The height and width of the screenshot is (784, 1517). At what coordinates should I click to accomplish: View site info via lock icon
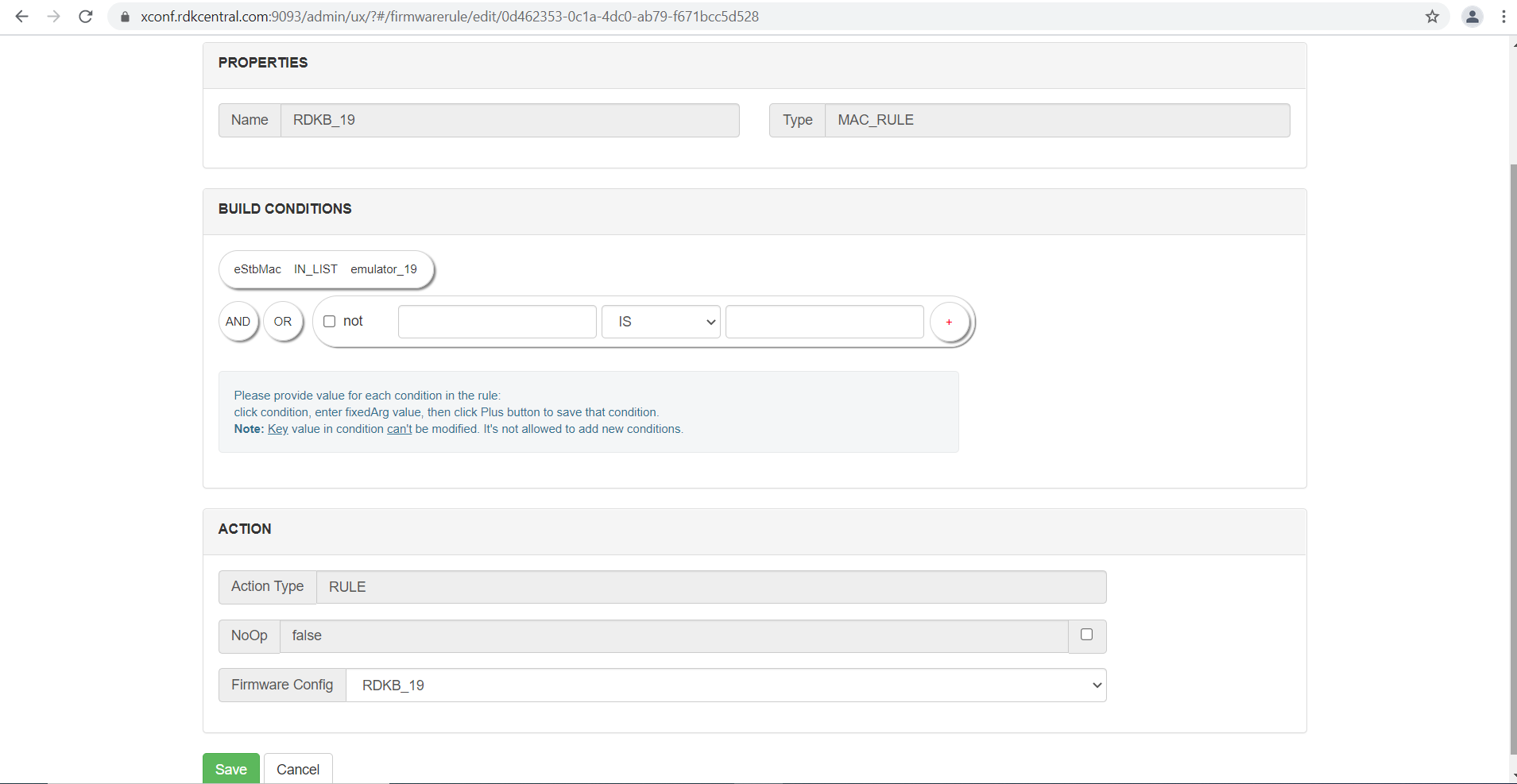tap(125, 17)
